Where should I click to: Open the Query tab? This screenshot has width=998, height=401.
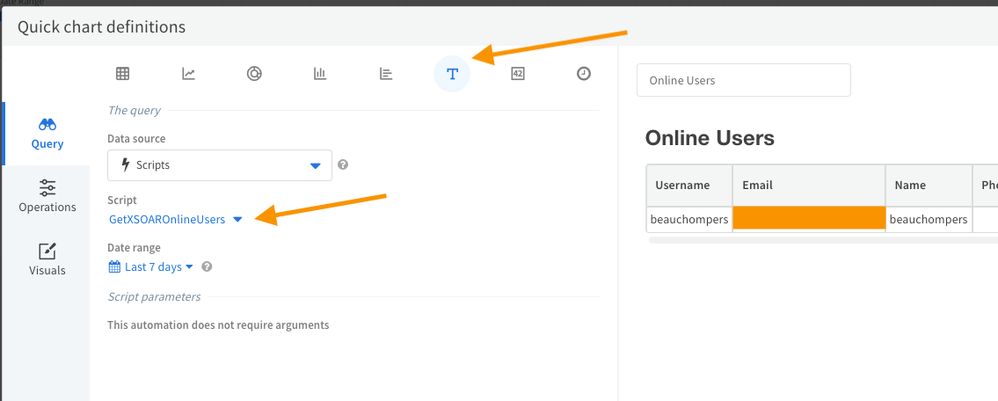(47, 134)
